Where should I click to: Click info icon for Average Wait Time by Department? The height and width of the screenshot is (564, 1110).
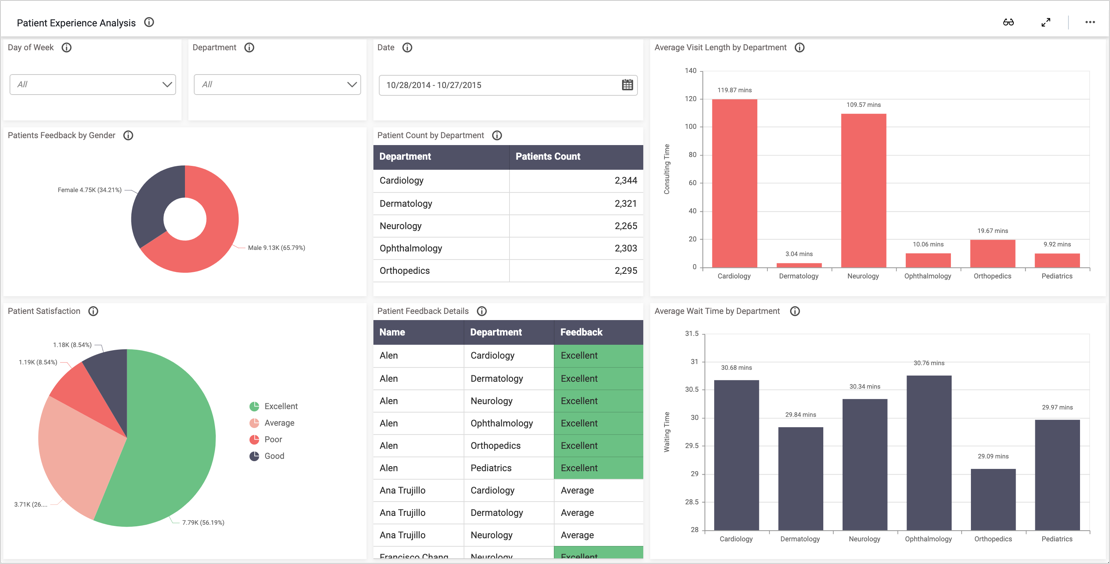(795, 311)
